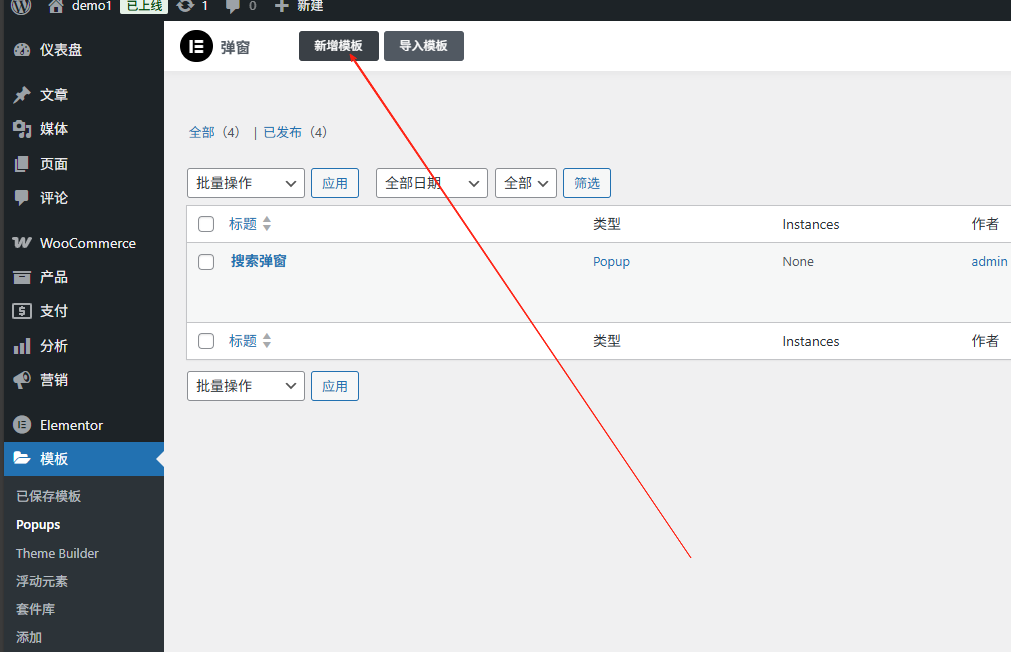Sort by bottom 标题 column header
Screen dimensions: 1011x652
243,341
